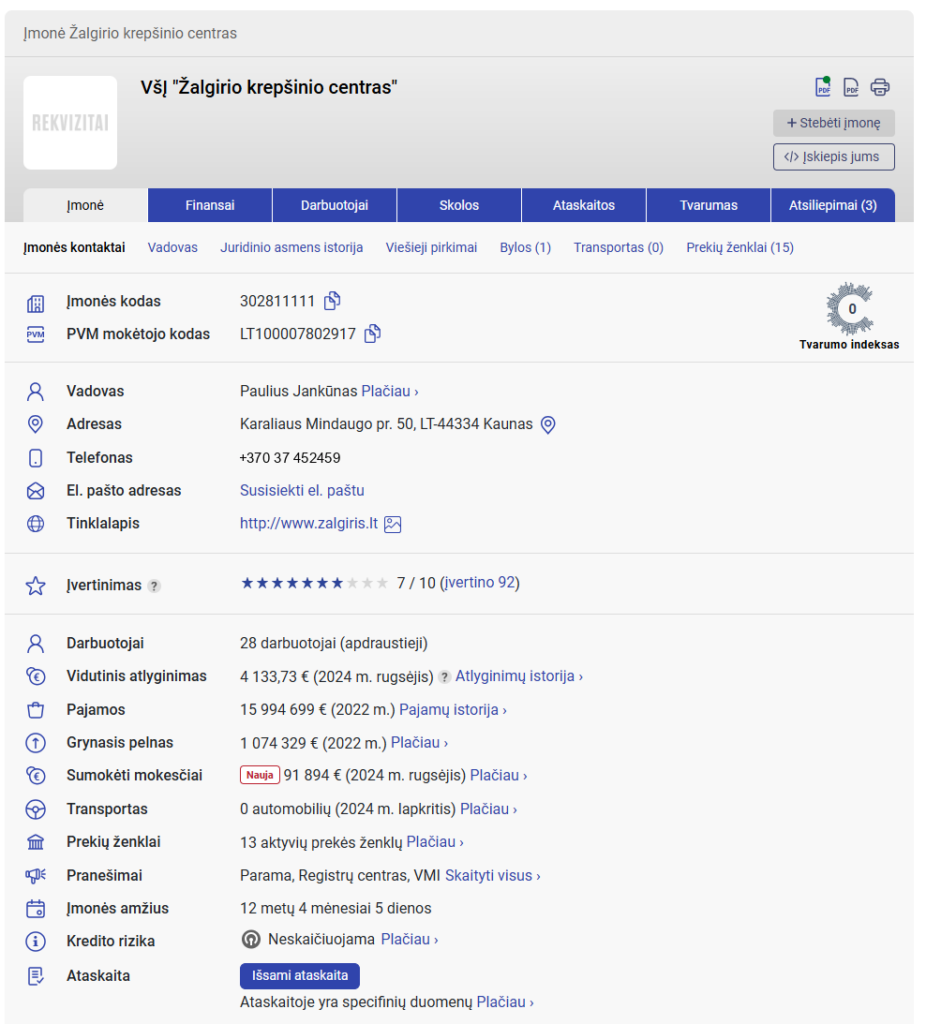Image resolution: width=926 pixels, height=1024 pixels.
Task: Click envelope icon beside El. pašto adresas
Action: 35,491
